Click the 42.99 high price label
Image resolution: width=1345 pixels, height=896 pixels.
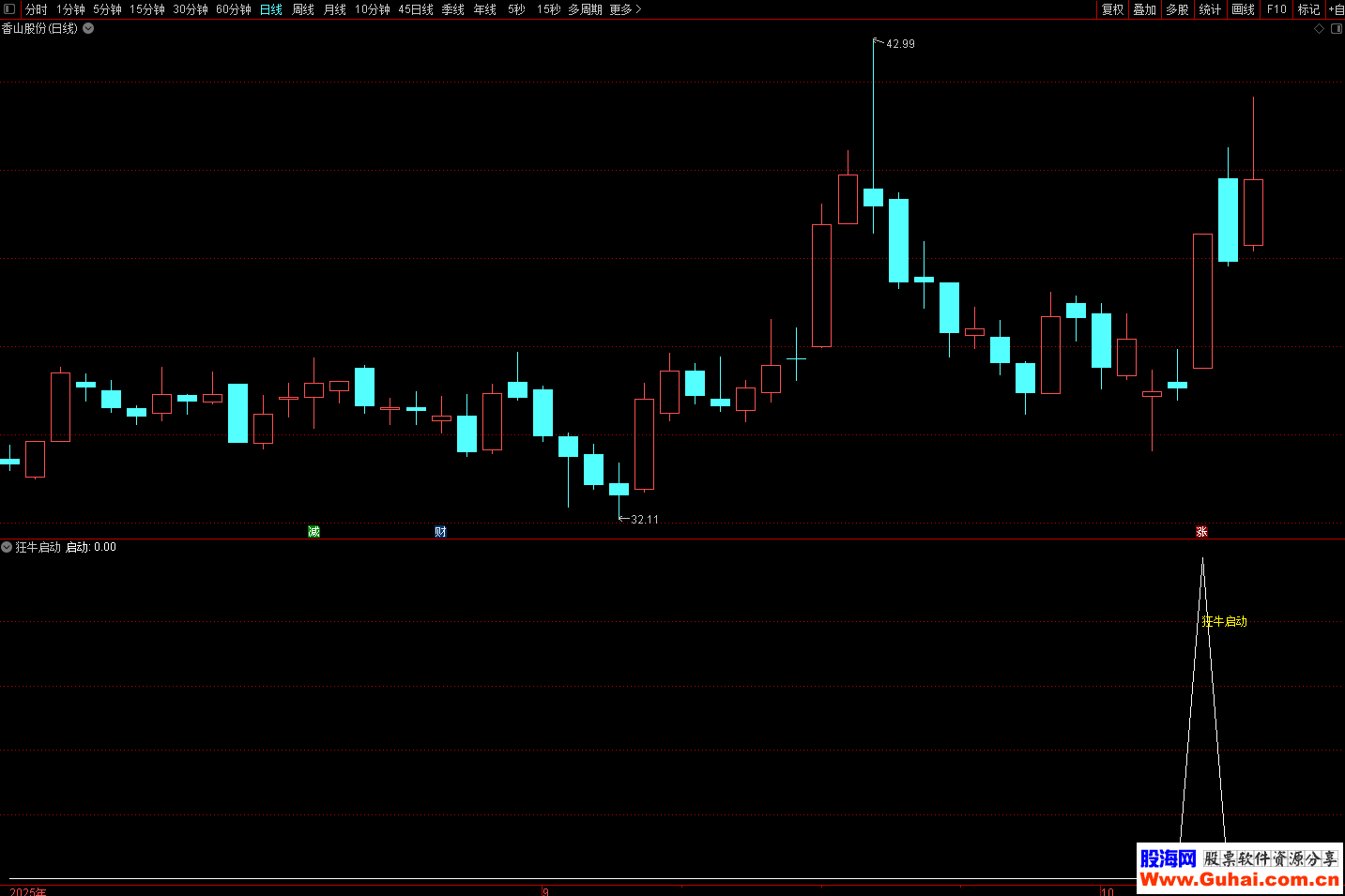coord(900,44)
